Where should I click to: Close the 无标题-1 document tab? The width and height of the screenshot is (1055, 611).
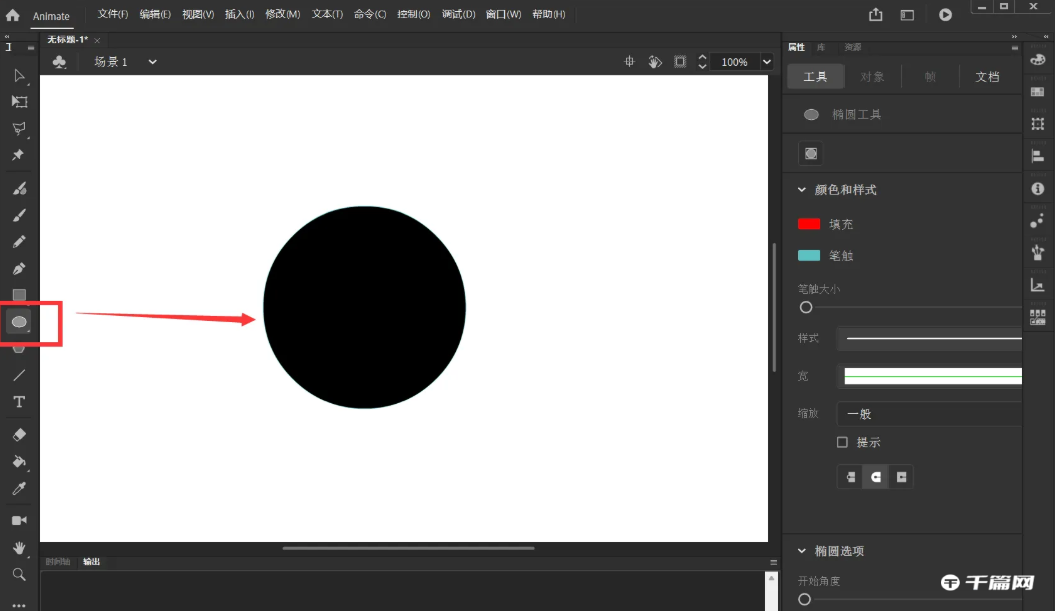tap(97, 40)
